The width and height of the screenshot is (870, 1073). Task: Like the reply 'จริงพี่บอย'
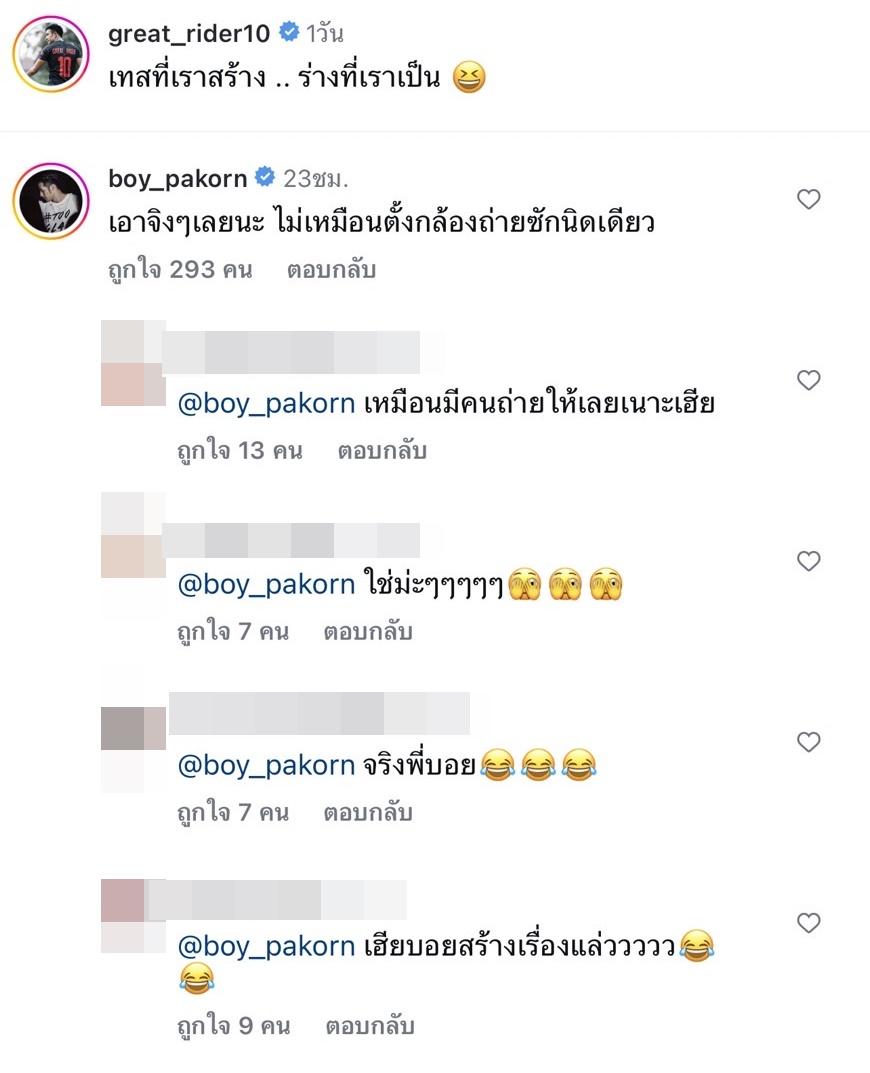[808, 742]
